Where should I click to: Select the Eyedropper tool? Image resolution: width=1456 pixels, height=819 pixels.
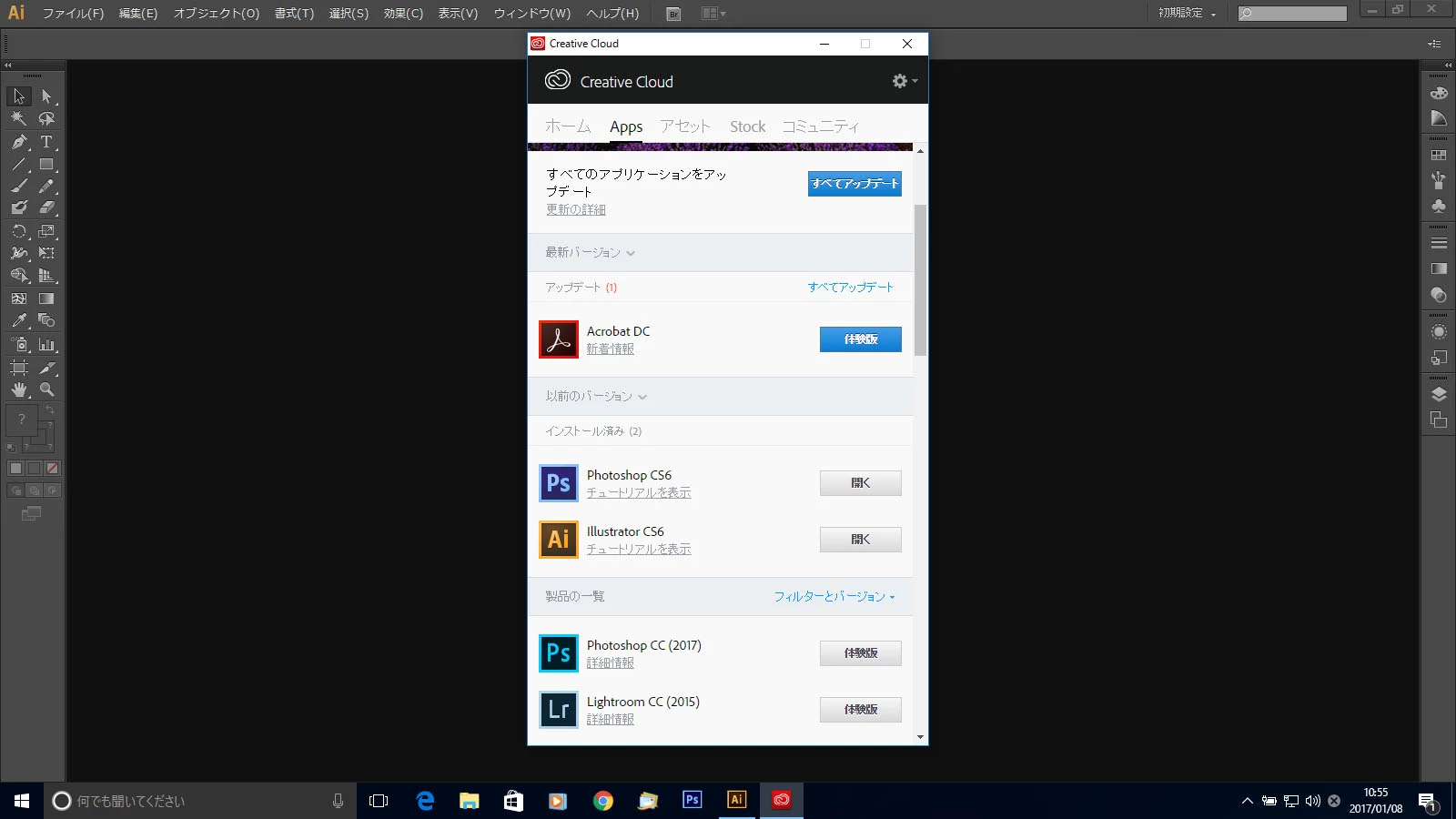(x=19, y=320)
